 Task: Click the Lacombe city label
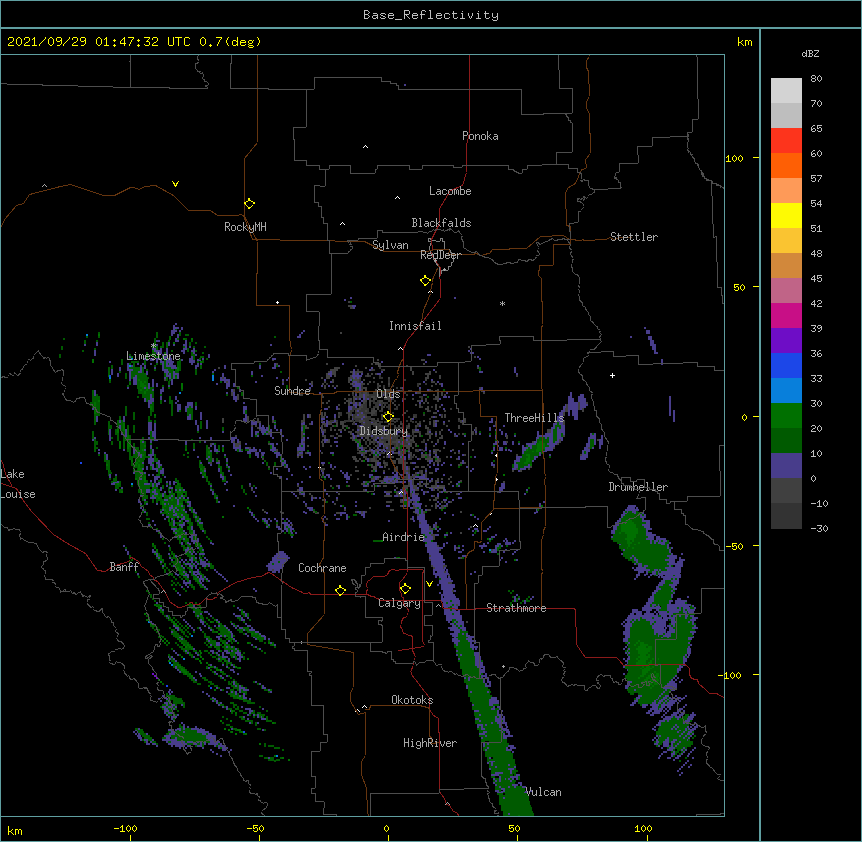point(450,191)
